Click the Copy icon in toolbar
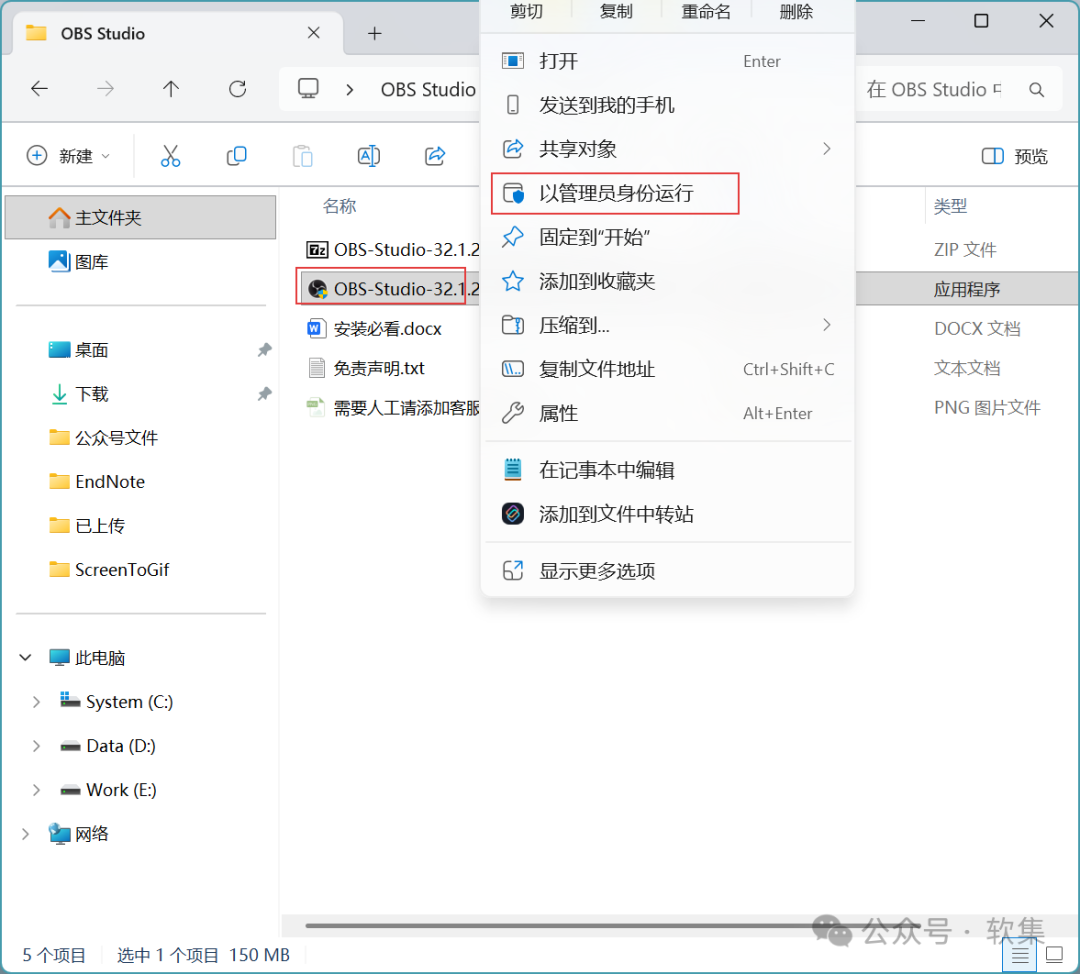 click(236, 156)
